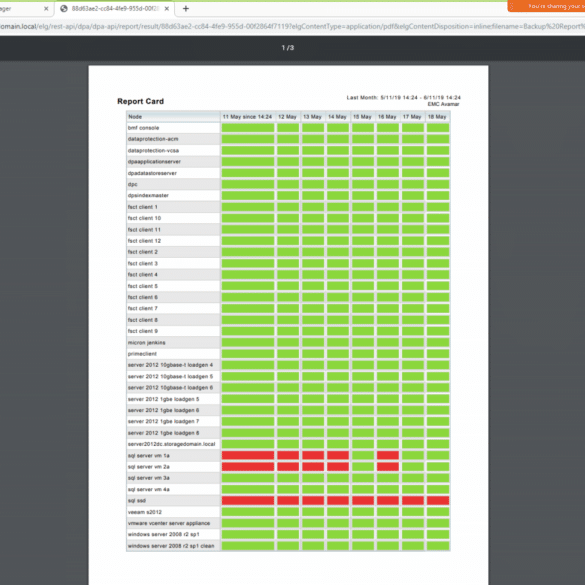Click red 16 May cell for sql server vm 2a
Image resolution: width=585 pixels, height=585 pixels.
[388, 466]
